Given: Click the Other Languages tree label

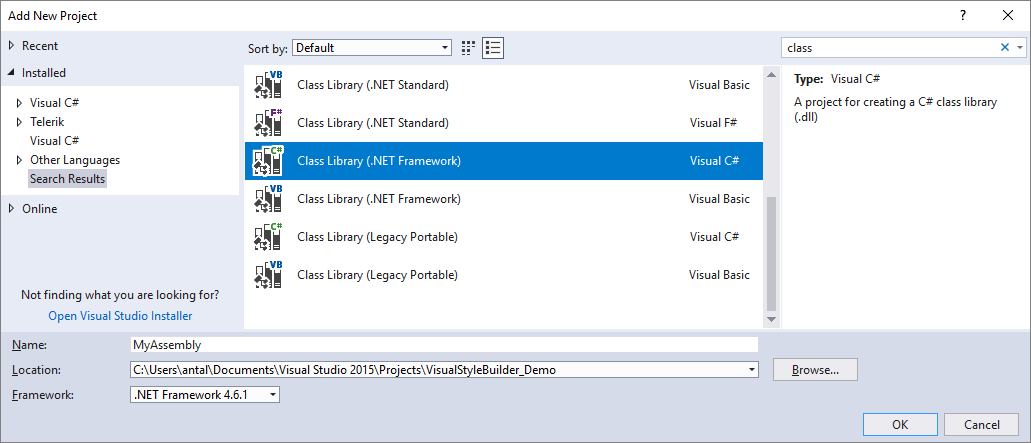Looking at the screenshot, I should (x=75, y=160).
